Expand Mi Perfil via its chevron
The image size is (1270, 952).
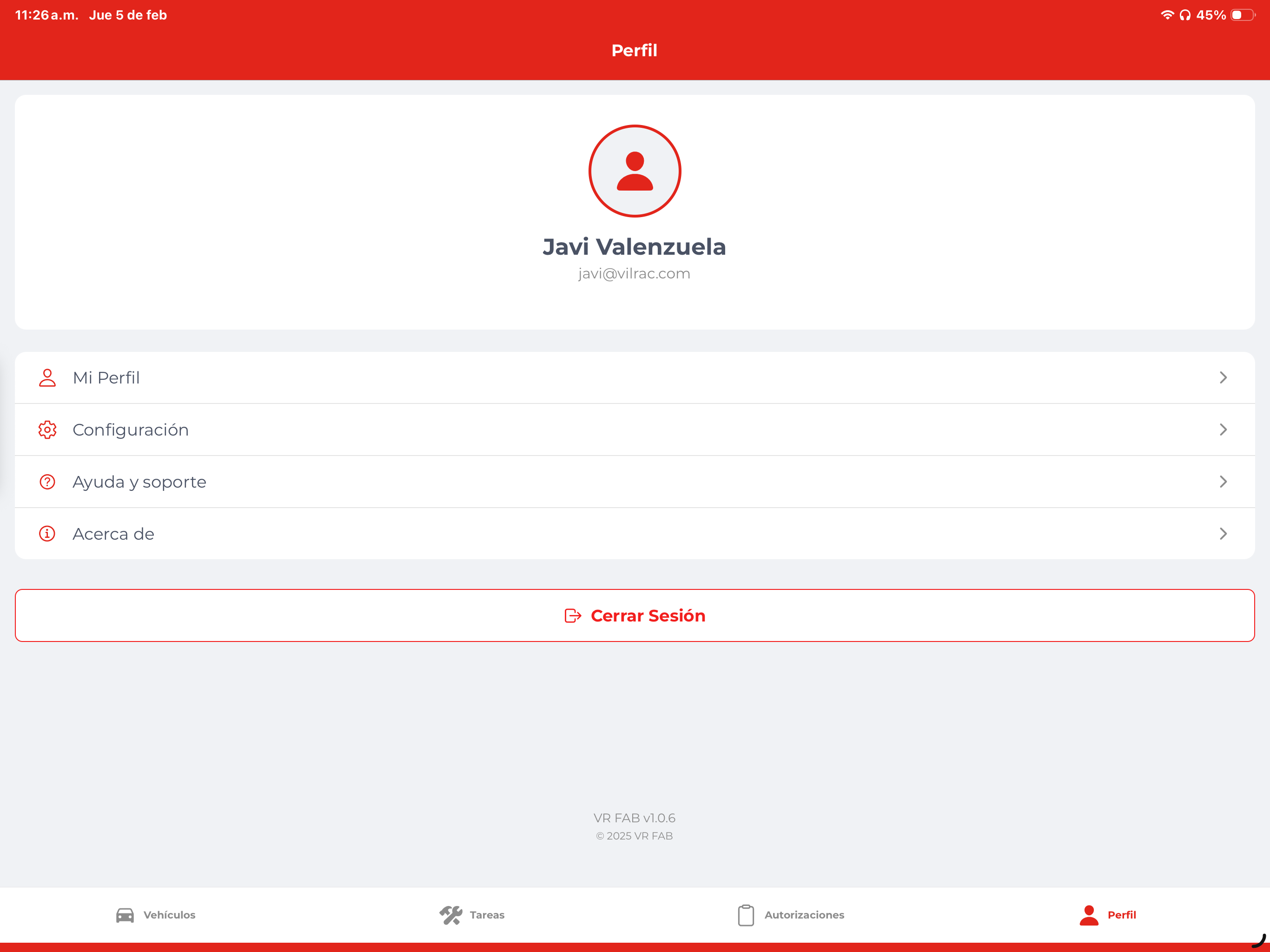tap(1223, 378)
